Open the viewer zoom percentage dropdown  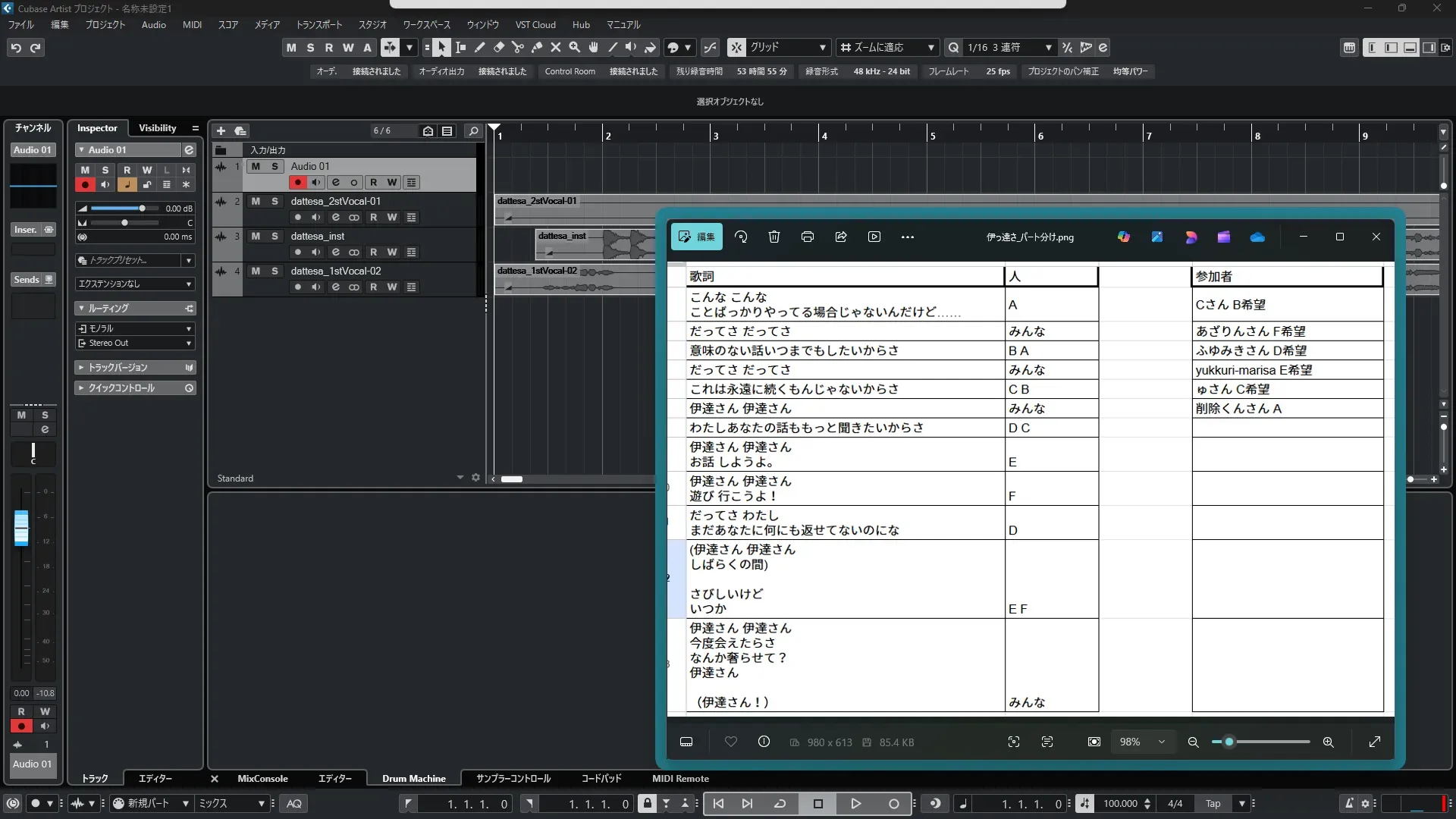[1161, 742]
